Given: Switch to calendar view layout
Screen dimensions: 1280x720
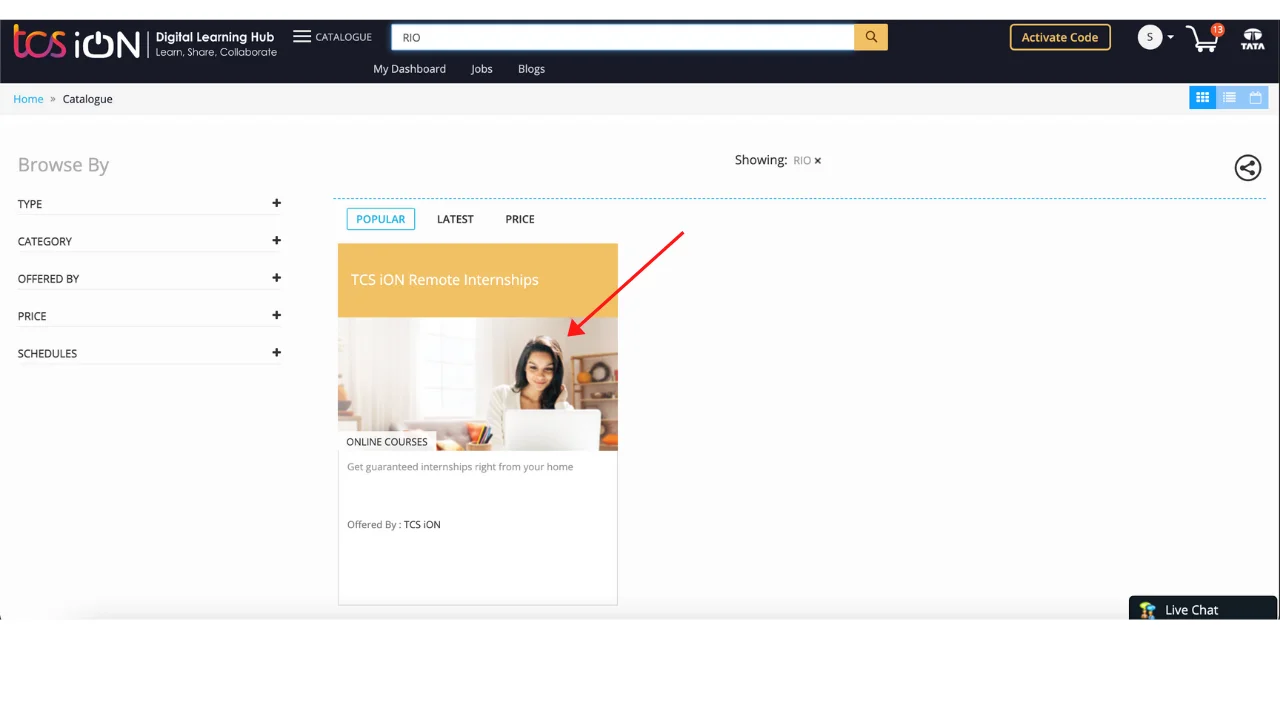Looking at the screenshot, I should [x=1256, y=98].
